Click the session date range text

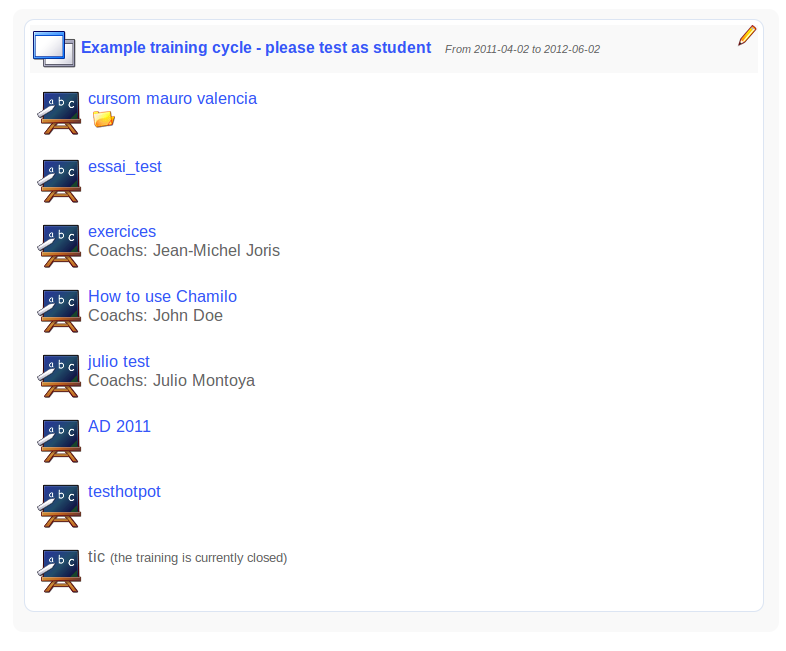coord(522,49)
